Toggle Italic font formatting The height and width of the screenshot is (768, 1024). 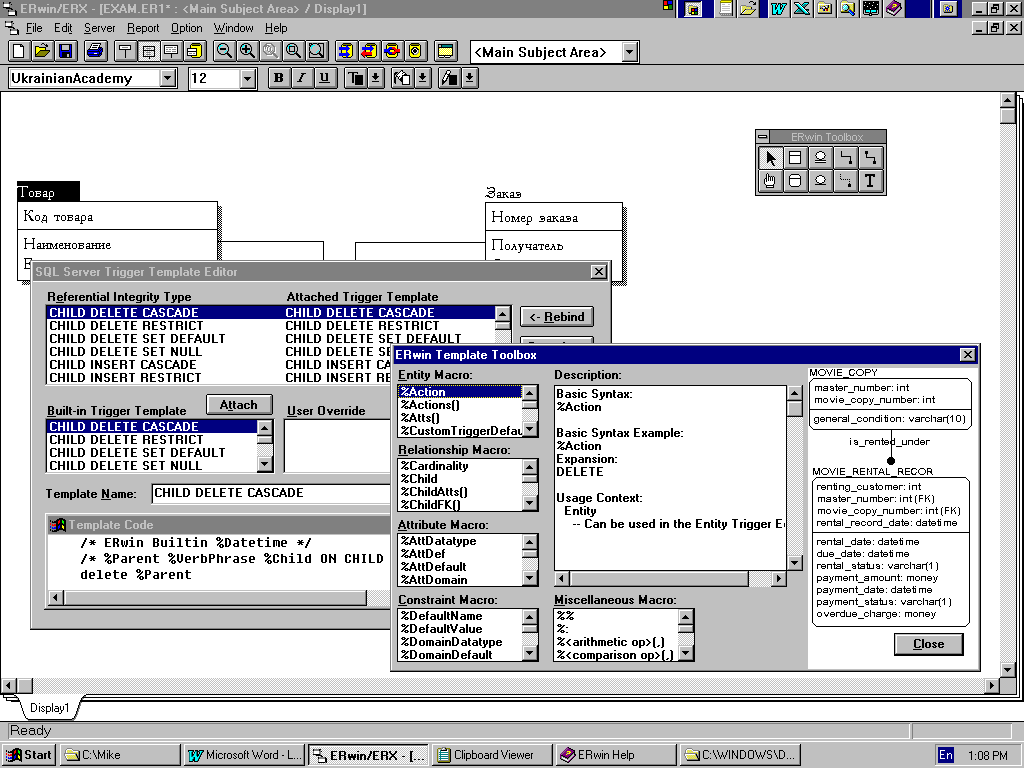[302, 78]
